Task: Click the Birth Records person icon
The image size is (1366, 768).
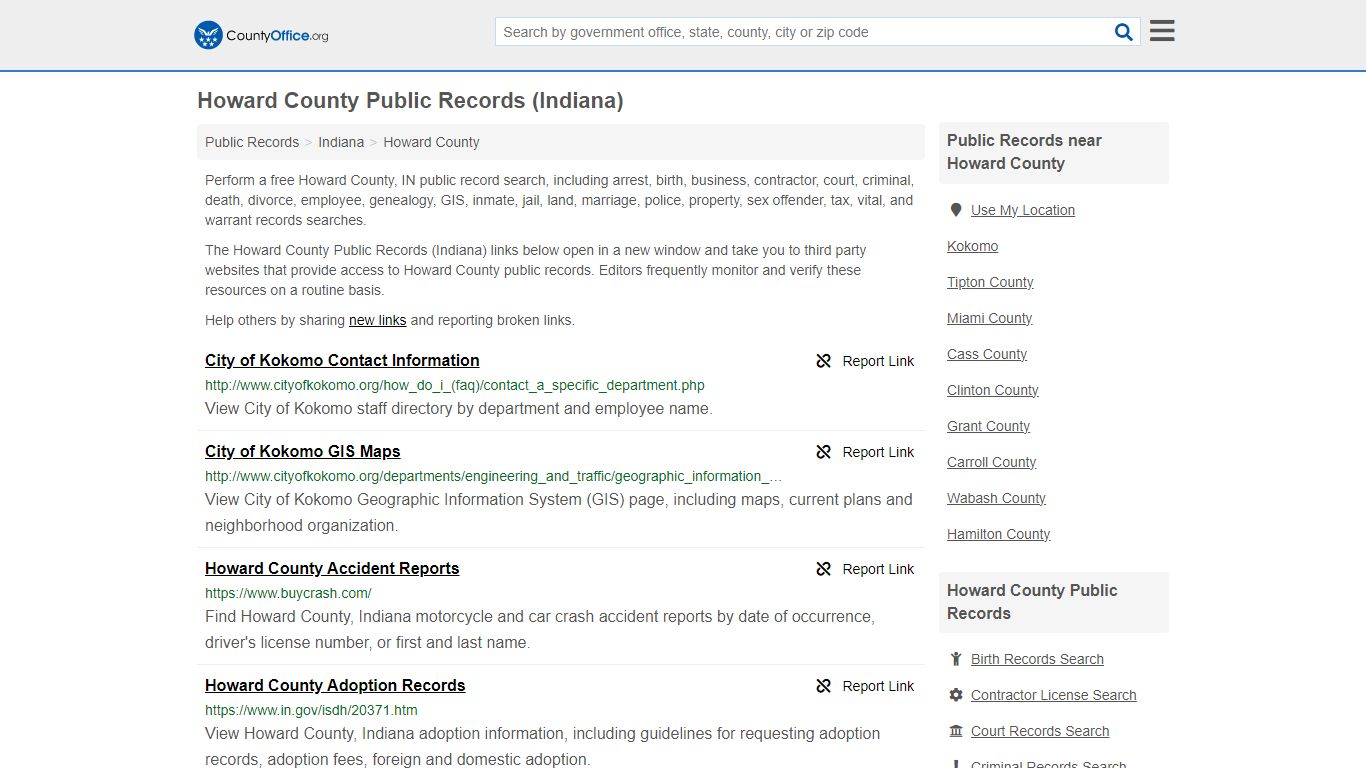Action: tap(956, 659)
